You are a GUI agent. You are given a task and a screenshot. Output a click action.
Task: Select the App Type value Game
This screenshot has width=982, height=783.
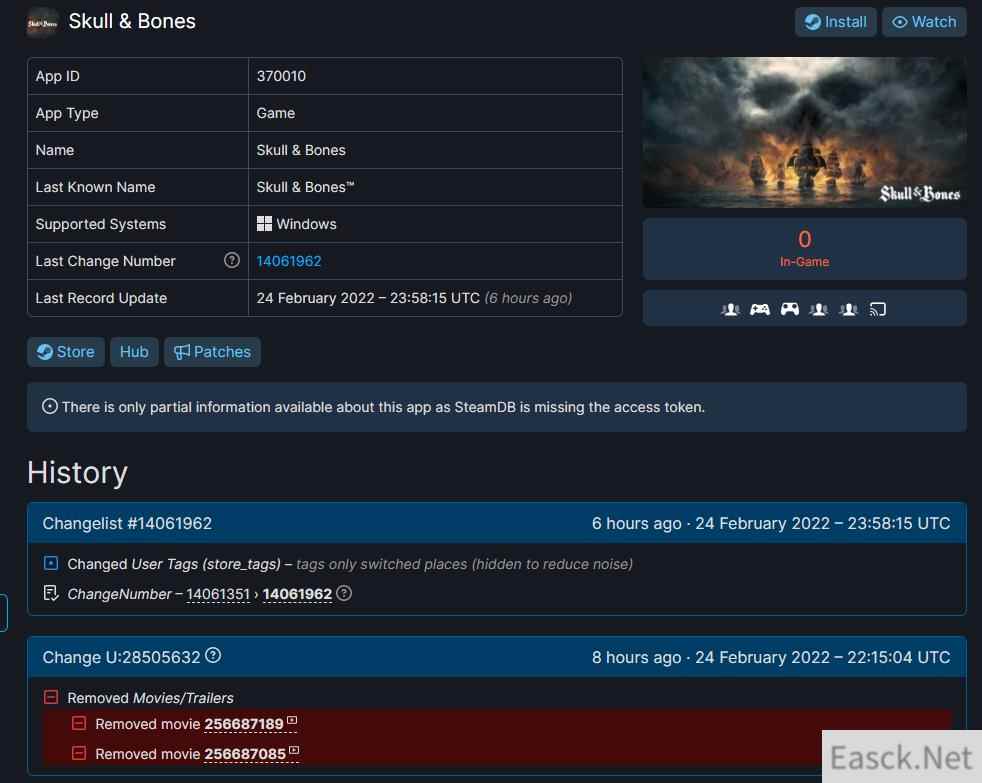coord(276,113)
